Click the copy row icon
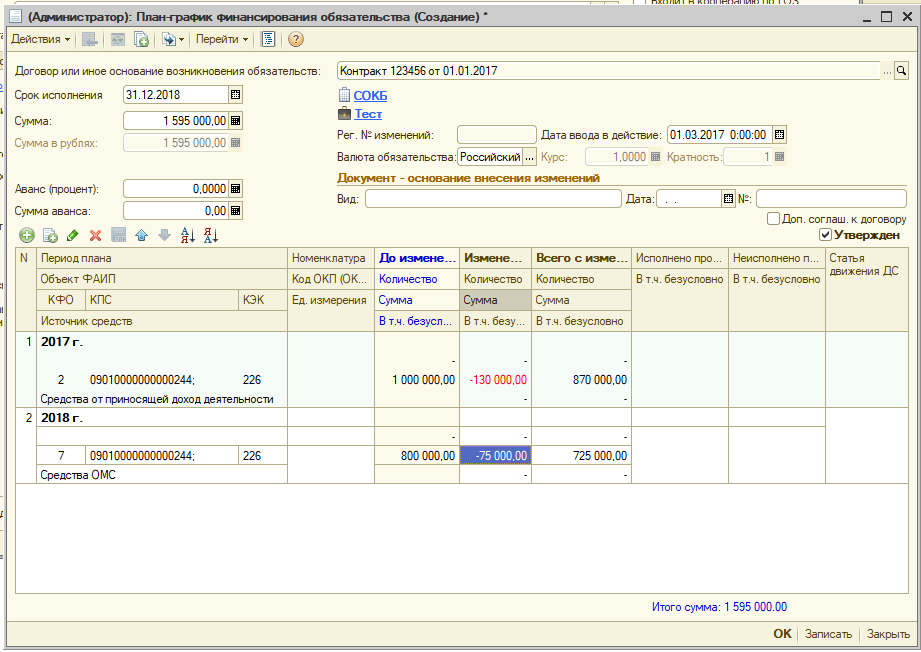 click(x=49, y=235)
